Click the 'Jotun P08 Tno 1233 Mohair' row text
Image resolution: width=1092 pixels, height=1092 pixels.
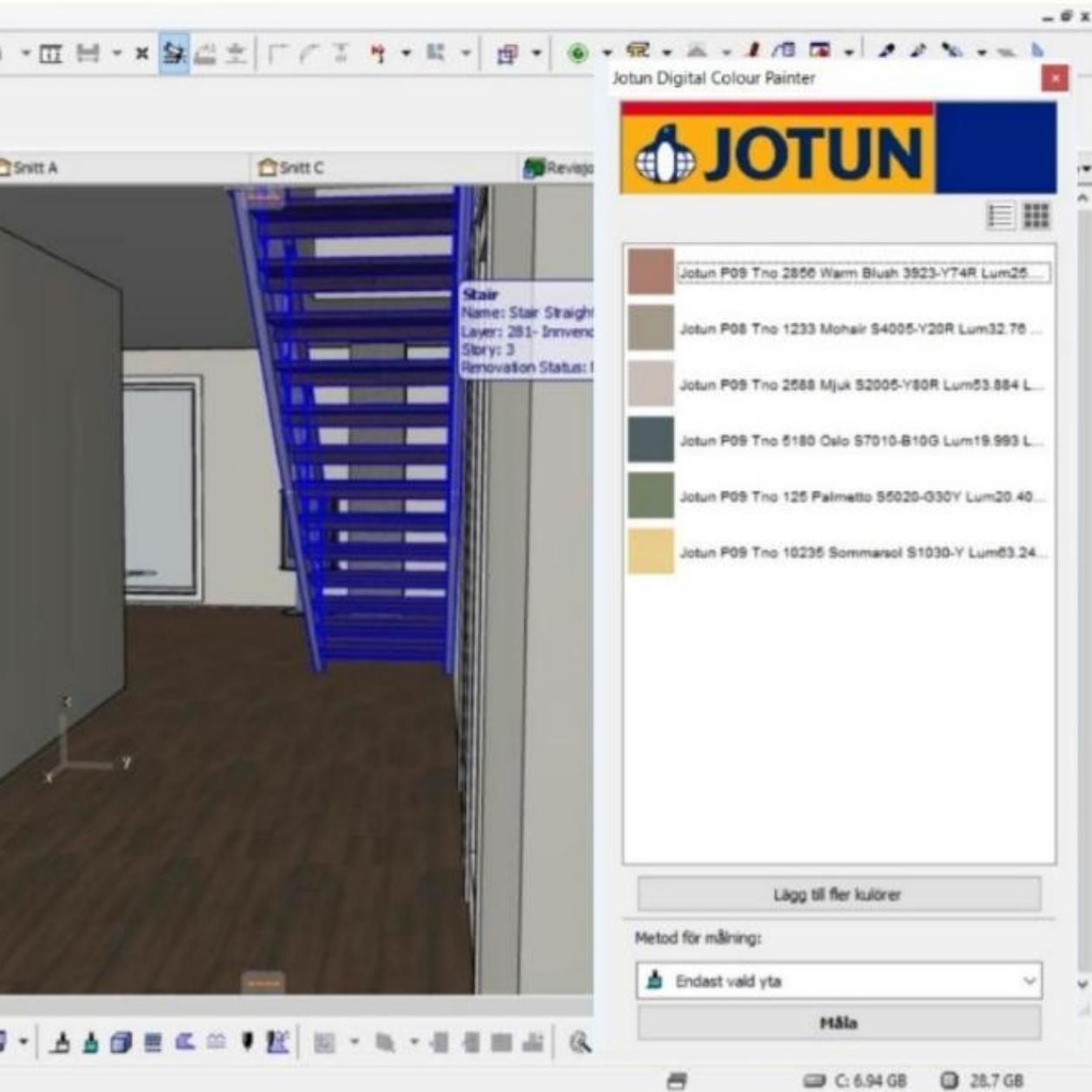coord(861,329)
